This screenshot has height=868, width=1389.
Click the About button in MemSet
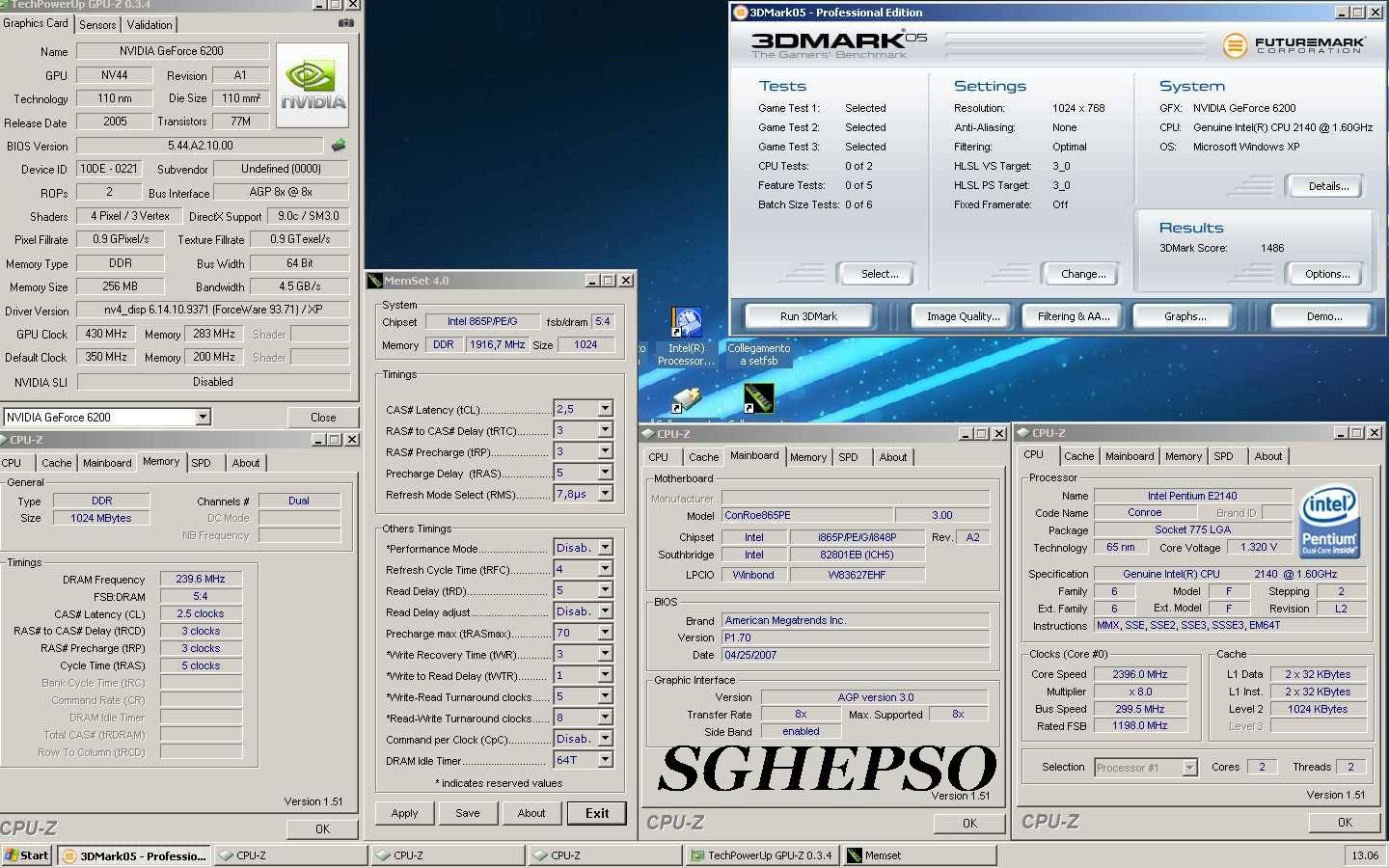(x=531, y=813)
